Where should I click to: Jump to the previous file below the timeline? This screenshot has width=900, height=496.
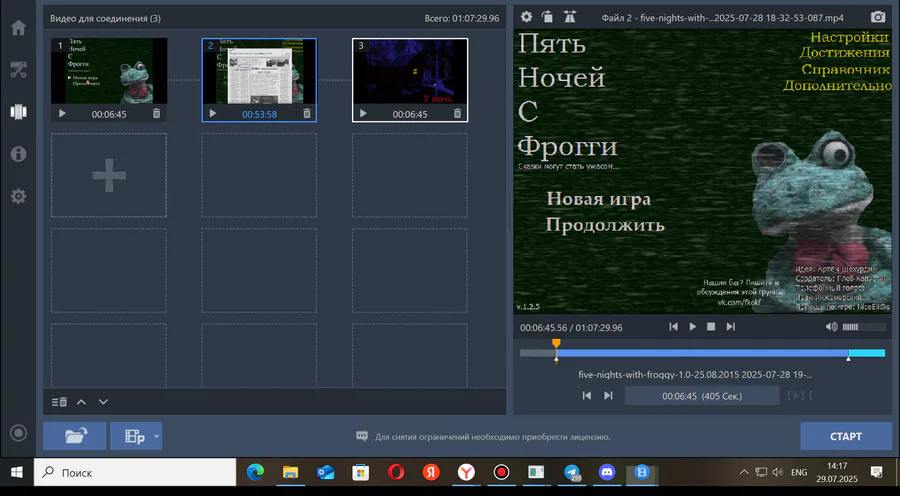point(587,396)
